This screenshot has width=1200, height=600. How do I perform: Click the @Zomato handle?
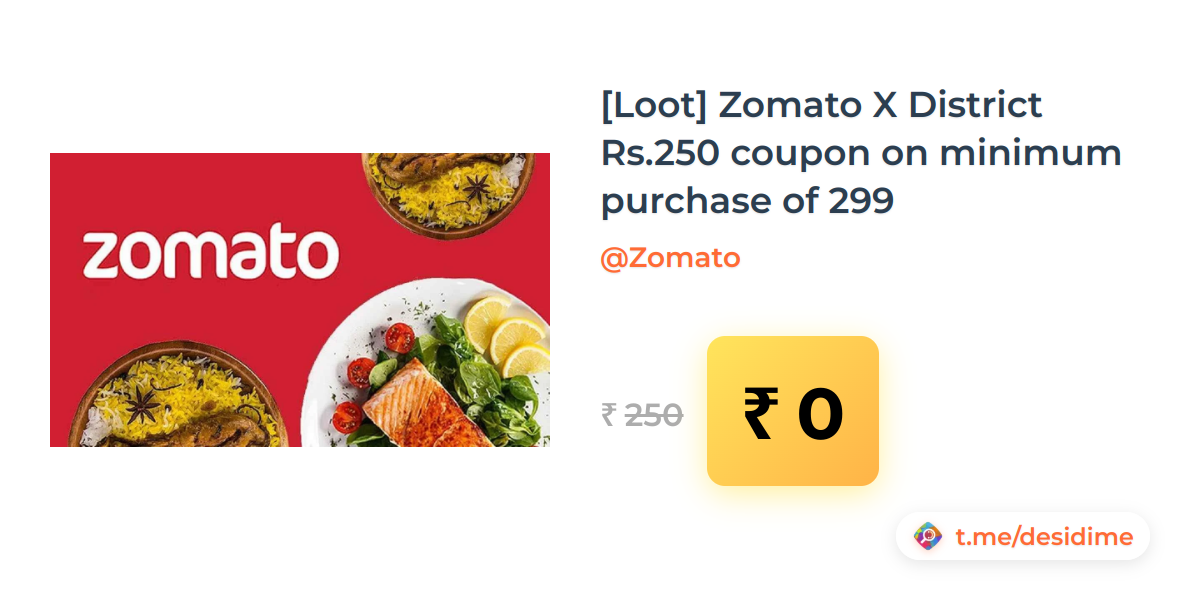[670, 258]
